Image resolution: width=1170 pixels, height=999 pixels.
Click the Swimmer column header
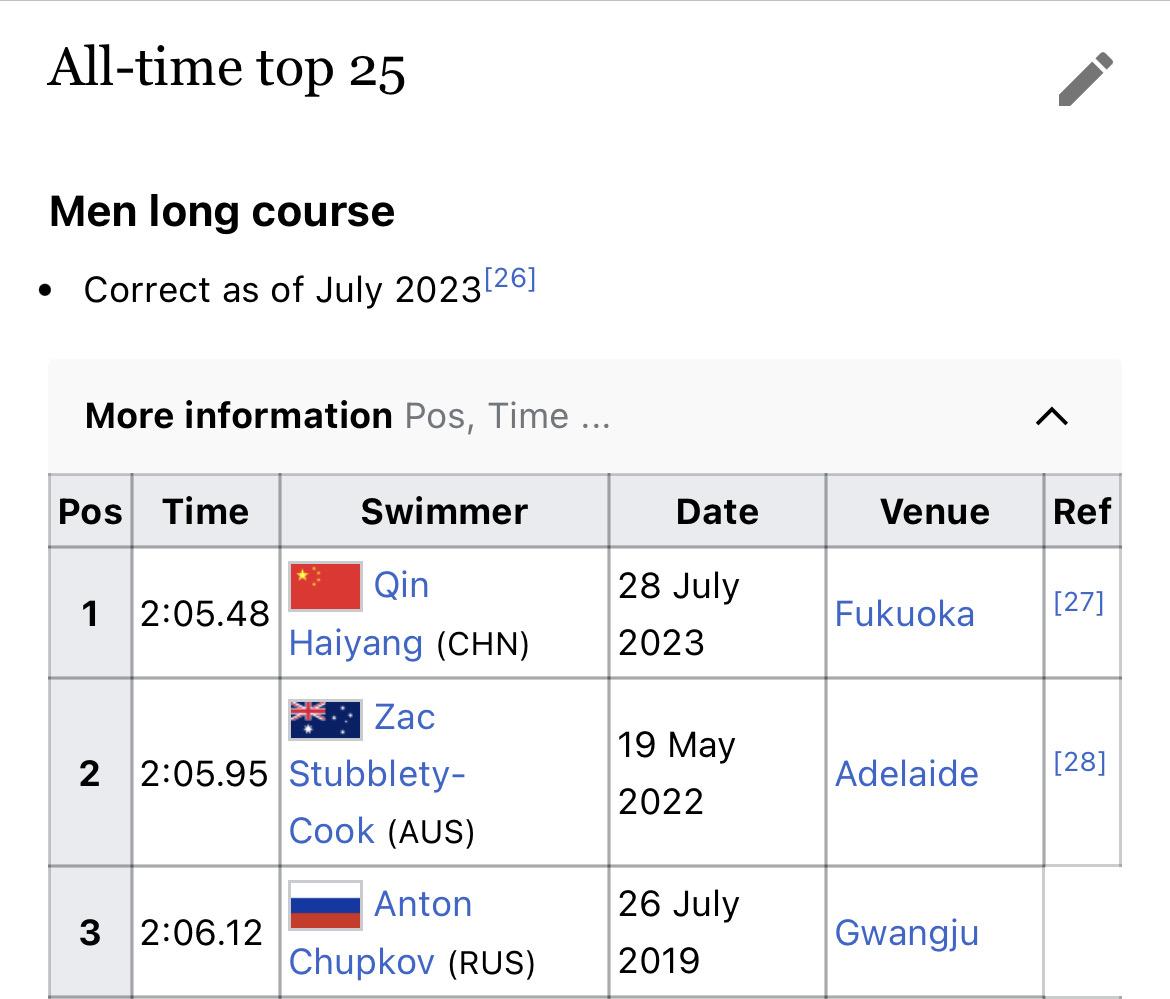click(445, 512)
